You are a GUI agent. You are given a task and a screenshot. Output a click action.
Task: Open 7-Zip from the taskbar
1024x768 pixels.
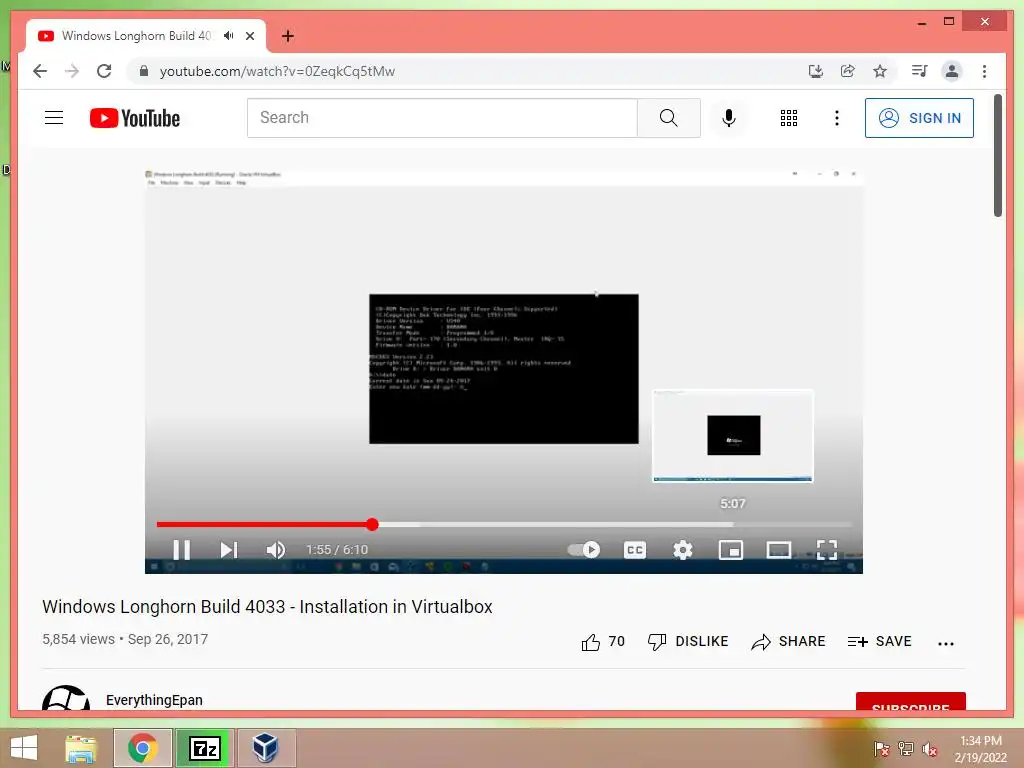204,748
